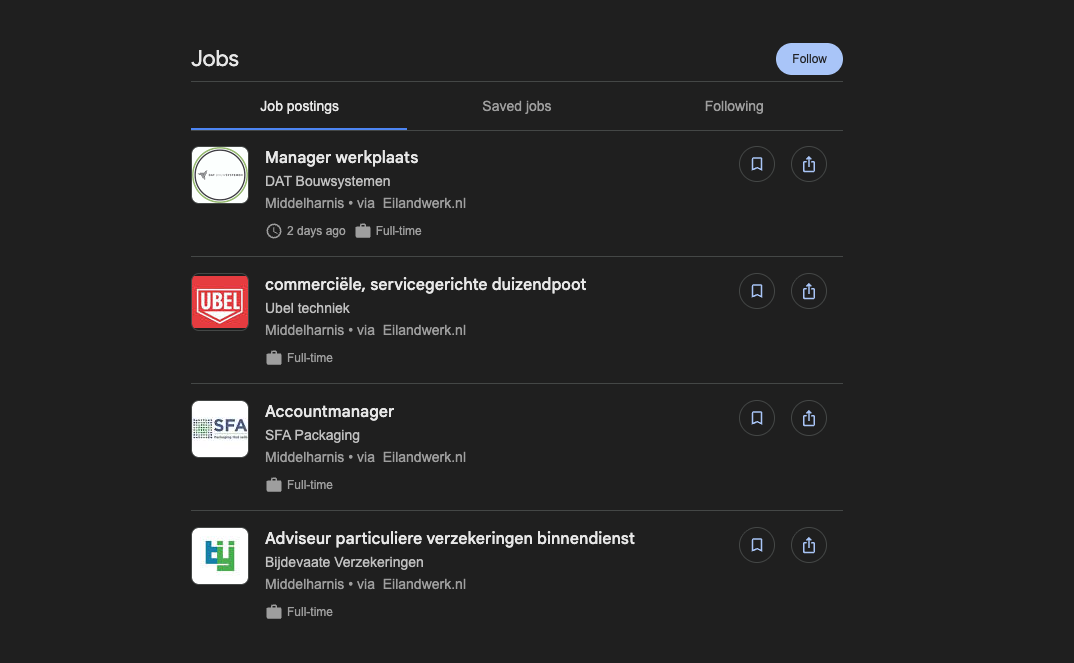
Task: Open the Manager werkplaats job title
Action: 341,157
